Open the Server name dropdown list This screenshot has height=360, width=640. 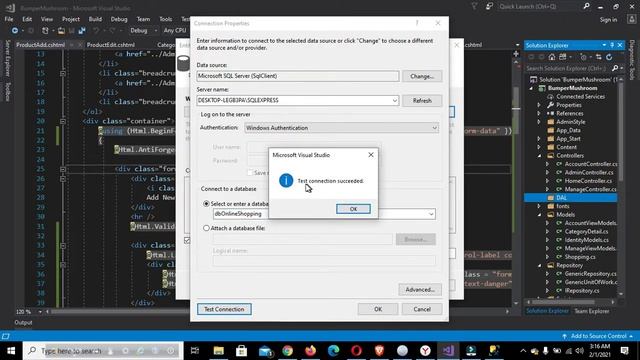pos(394,100)
